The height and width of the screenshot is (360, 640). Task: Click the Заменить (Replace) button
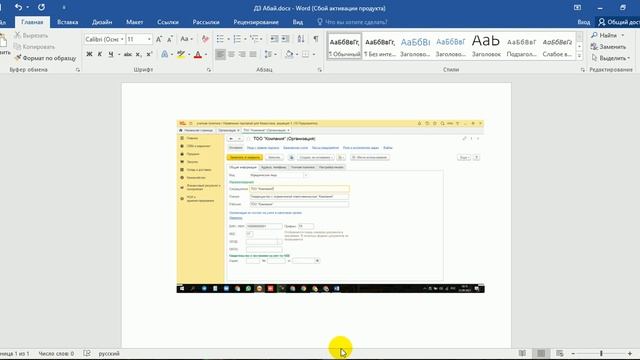(x=608, y=47)
